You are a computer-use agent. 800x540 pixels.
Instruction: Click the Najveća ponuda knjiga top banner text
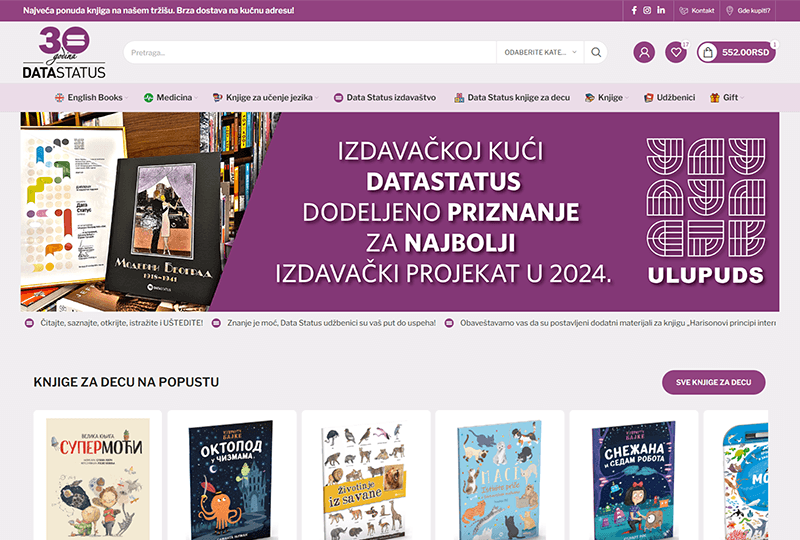point(158,10)
